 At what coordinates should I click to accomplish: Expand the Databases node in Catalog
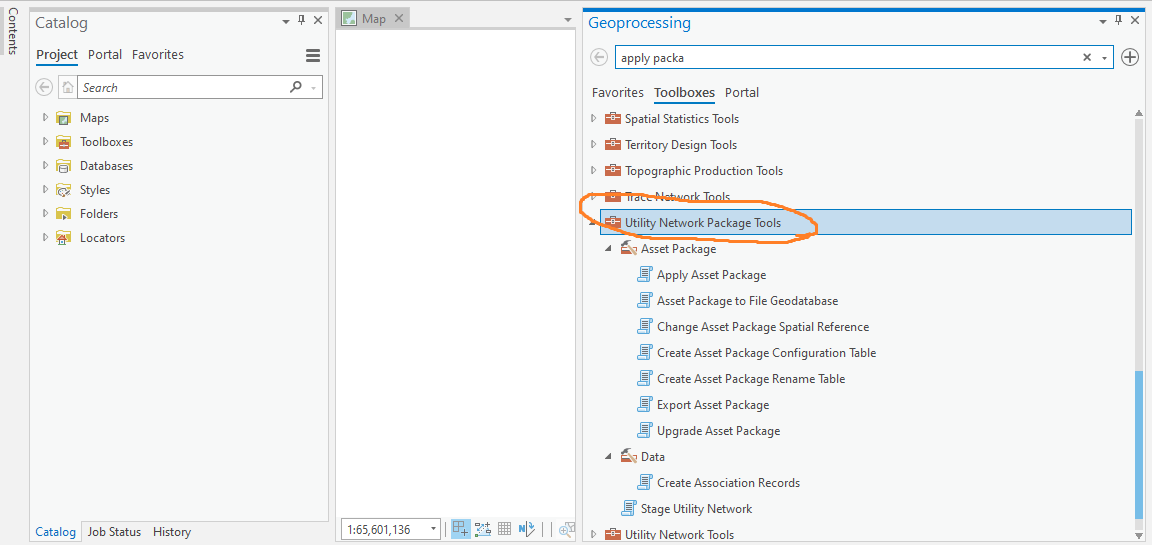click(46, 166)
